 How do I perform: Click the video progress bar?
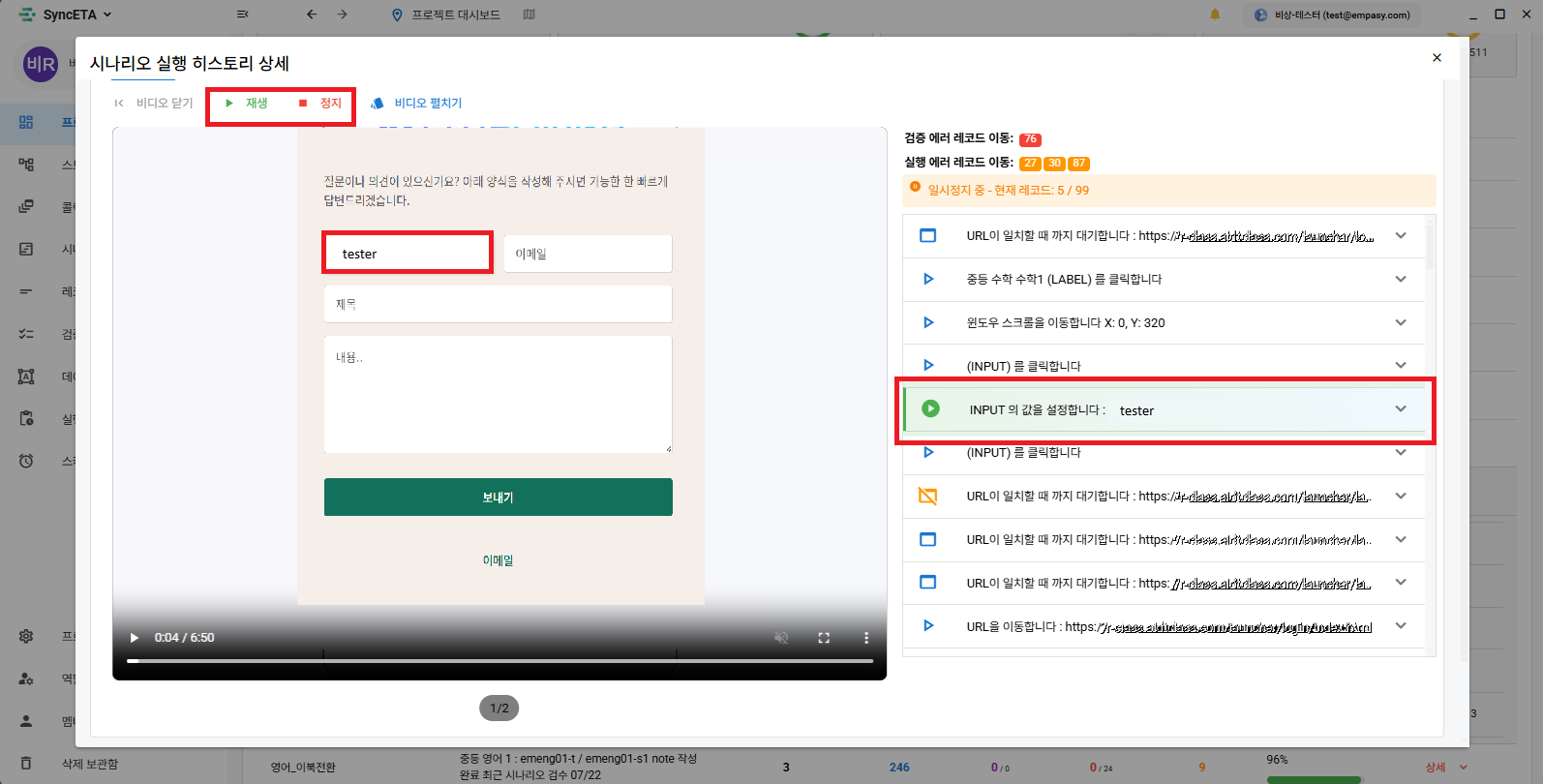(x=499, y=661)
